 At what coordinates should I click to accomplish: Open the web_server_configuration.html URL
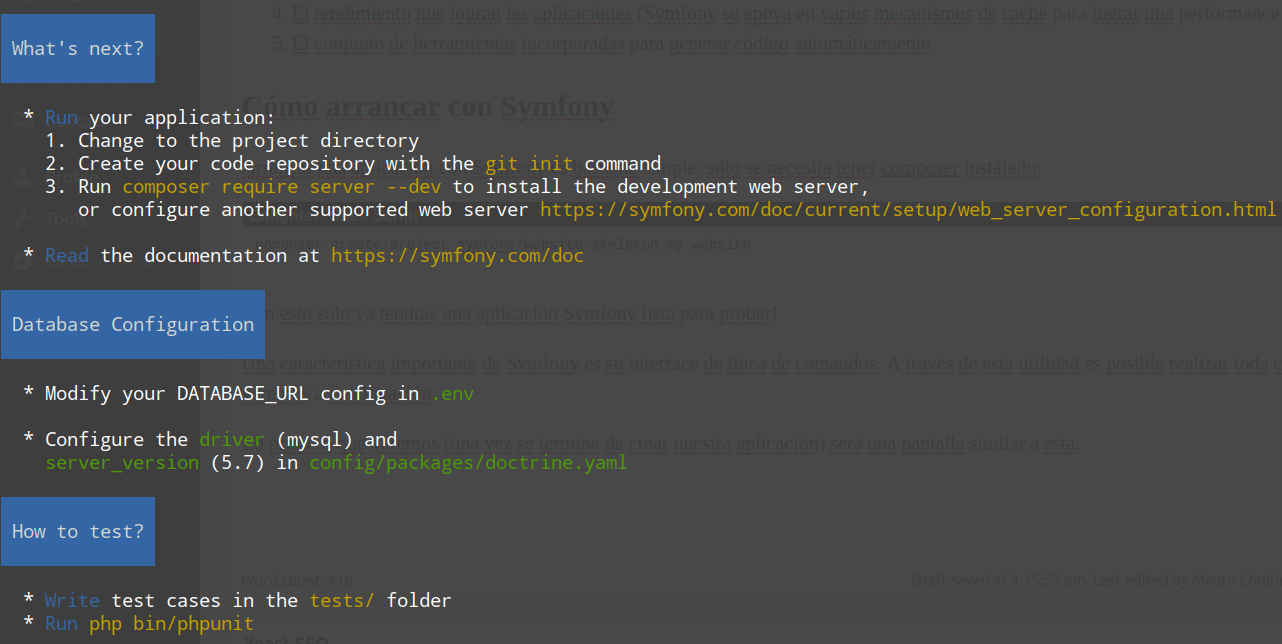tap(908, 210)
